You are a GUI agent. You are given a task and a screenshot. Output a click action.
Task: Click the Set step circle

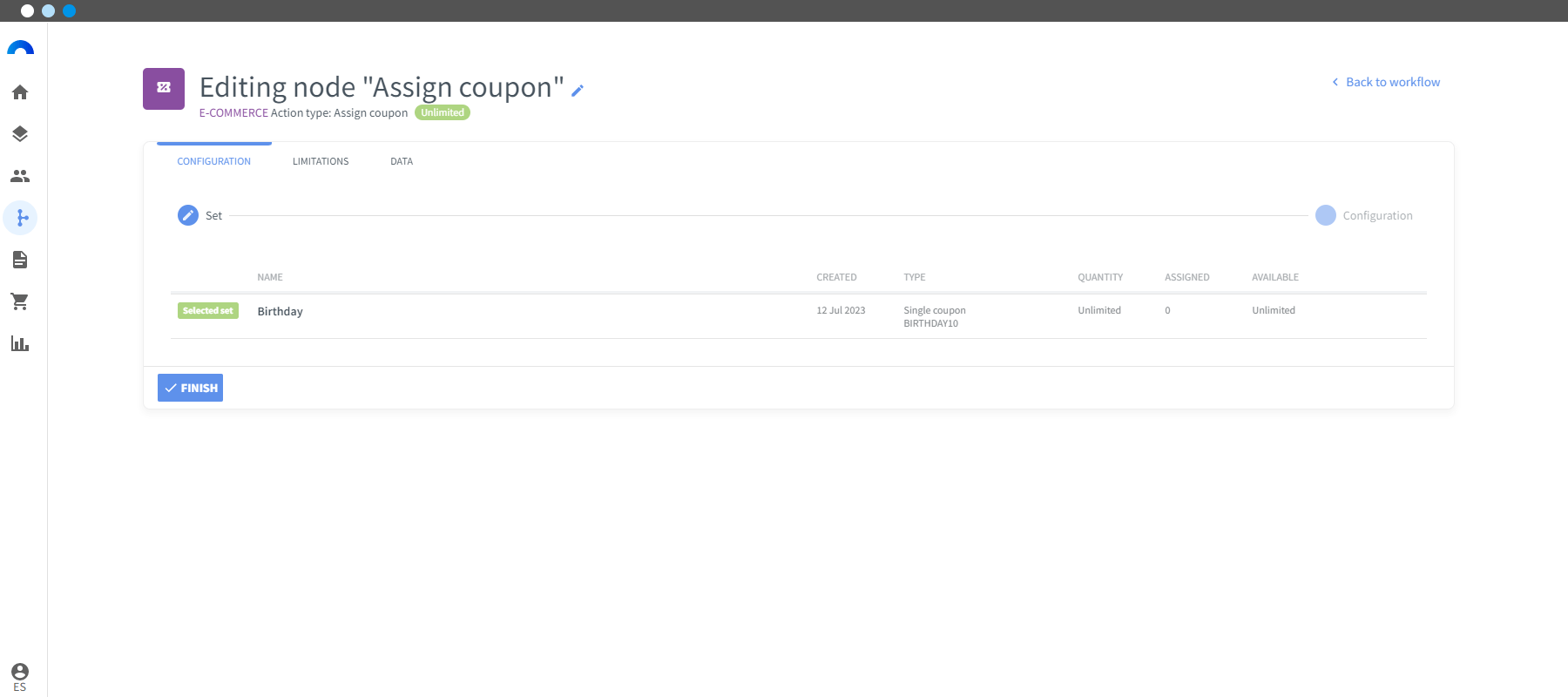coord(188,215)
